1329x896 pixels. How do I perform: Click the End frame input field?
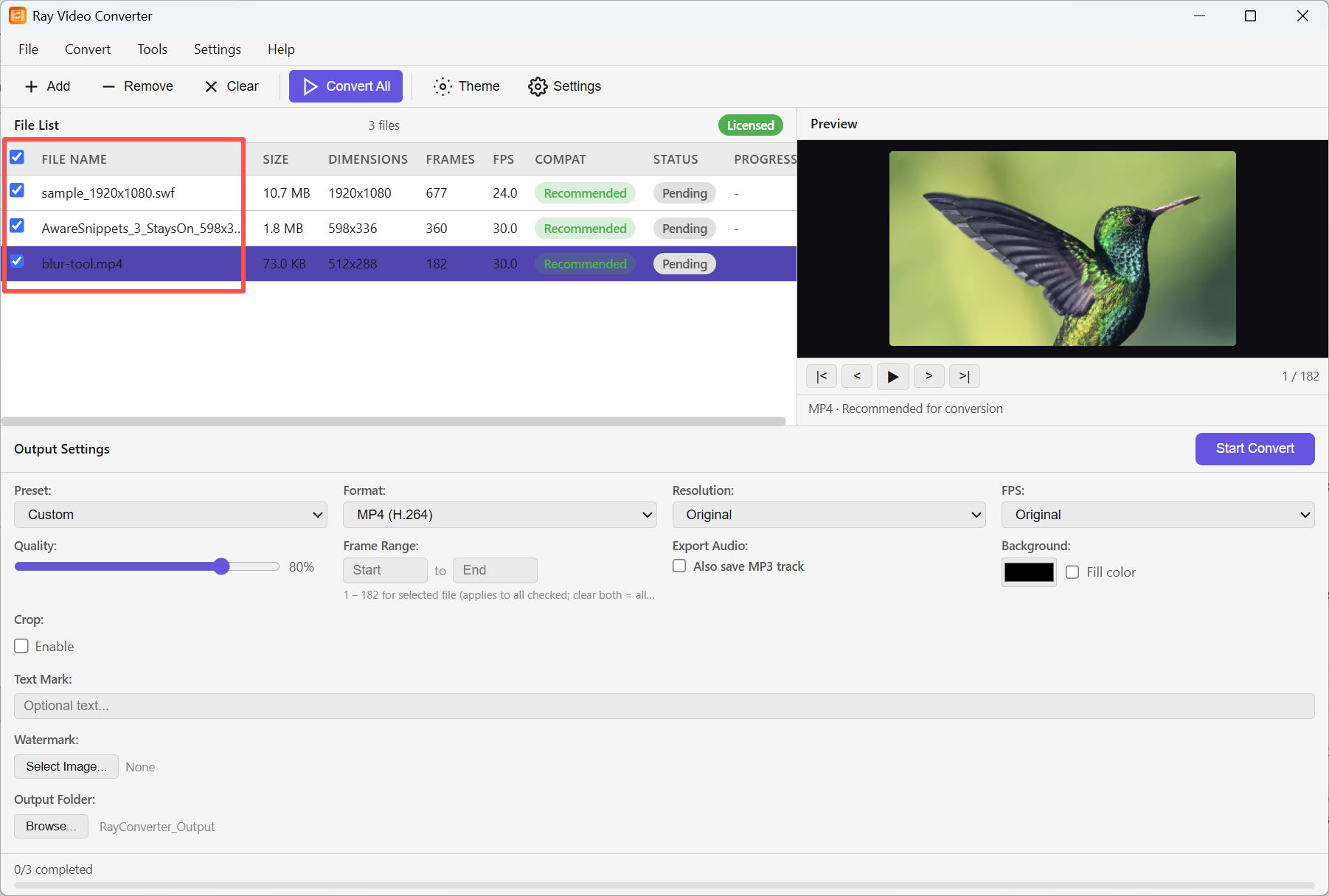(x=495, y=570)
